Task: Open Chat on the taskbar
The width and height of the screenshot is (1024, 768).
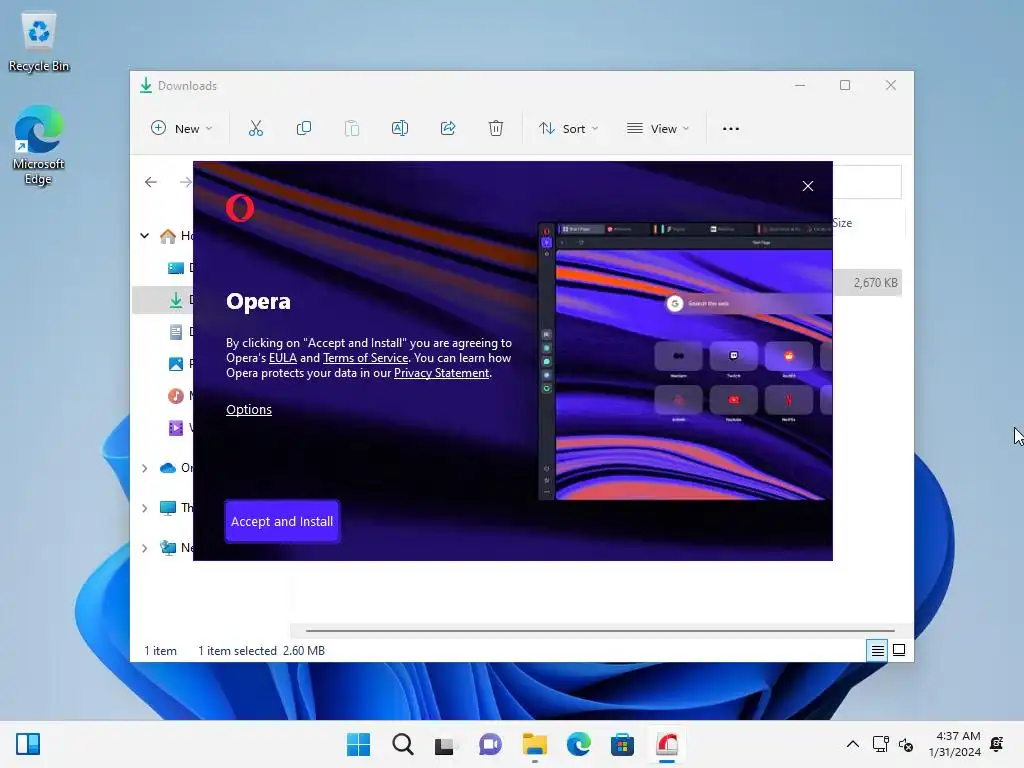Action: pos(490,744)
